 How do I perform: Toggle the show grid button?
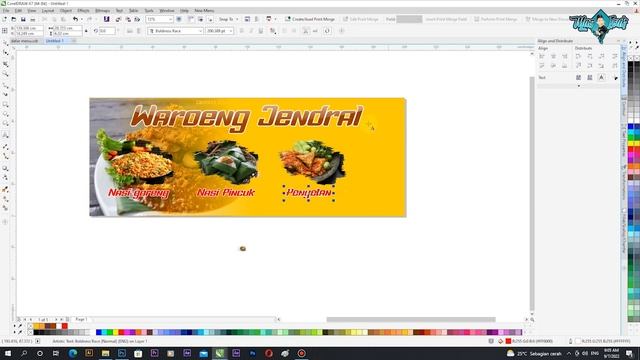click(200, 19)
